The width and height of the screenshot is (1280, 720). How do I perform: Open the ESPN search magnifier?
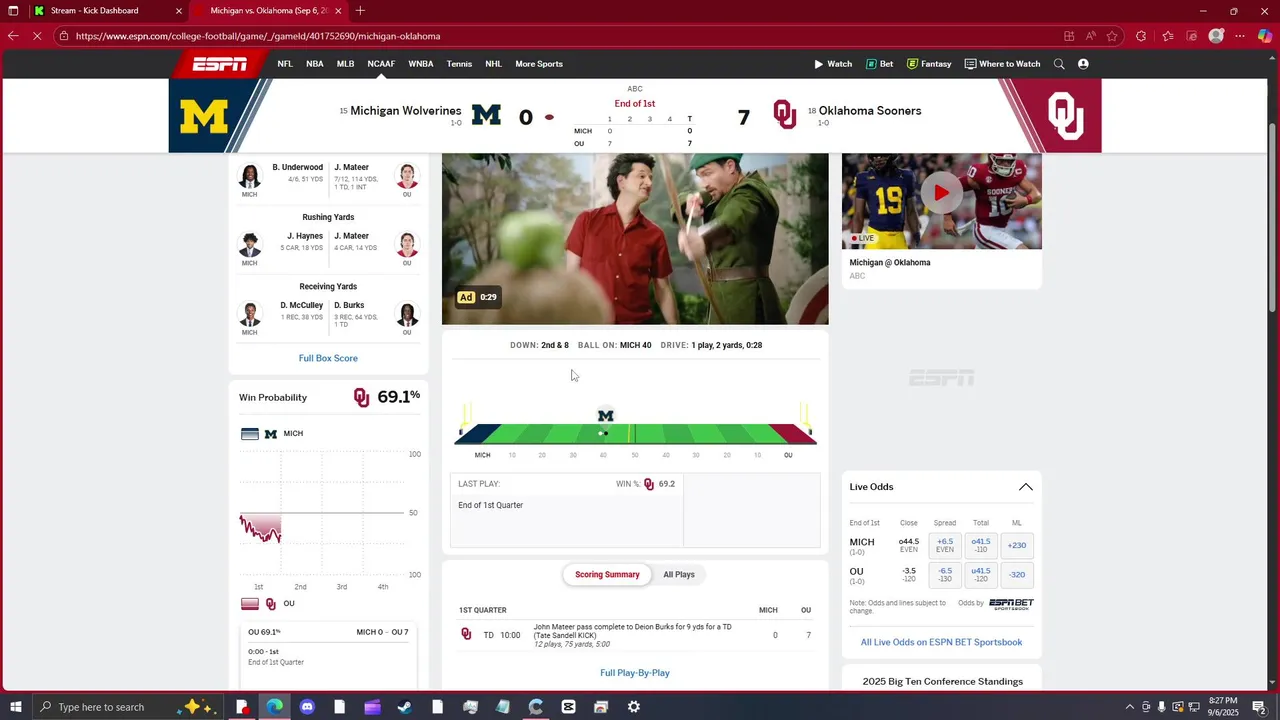pyautogui.click(x=1059, y=64)
